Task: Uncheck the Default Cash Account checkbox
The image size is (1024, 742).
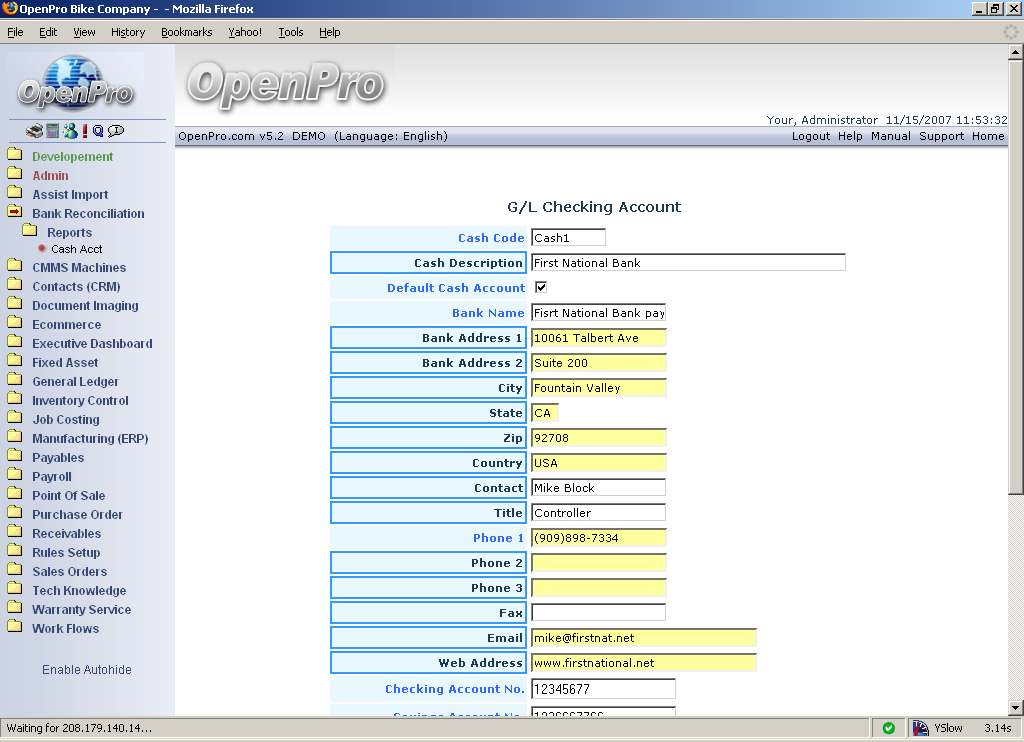Action: pos(541,288)
